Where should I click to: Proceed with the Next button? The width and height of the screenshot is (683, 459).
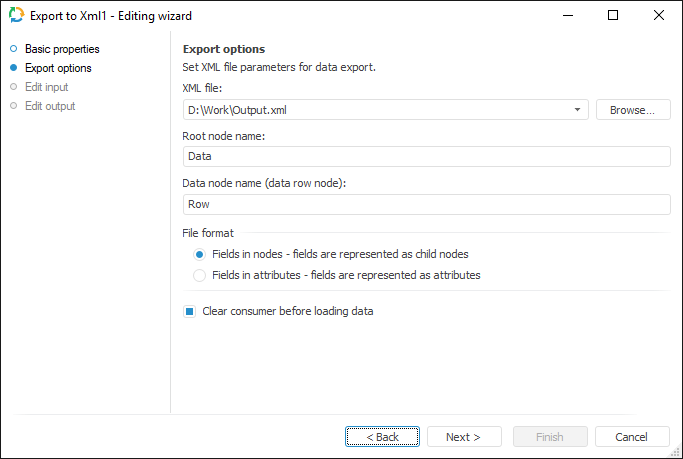point(464,437)
